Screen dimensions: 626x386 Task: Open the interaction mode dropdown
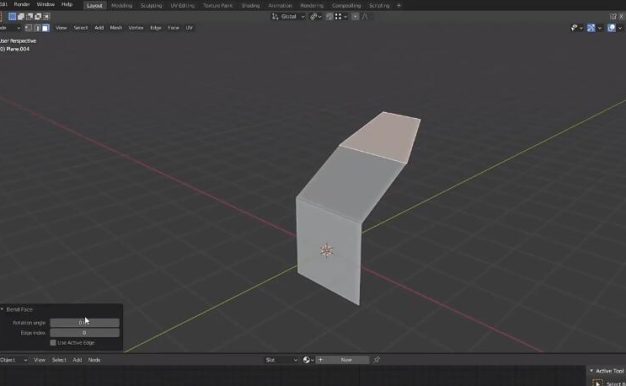click(10, 28)
